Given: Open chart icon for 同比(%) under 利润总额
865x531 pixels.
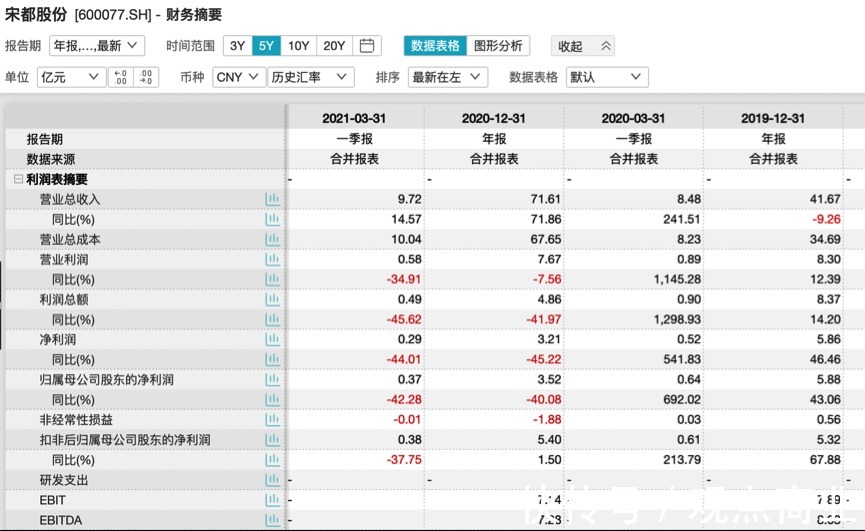Looking at the screenshot, I should (273, 319).
